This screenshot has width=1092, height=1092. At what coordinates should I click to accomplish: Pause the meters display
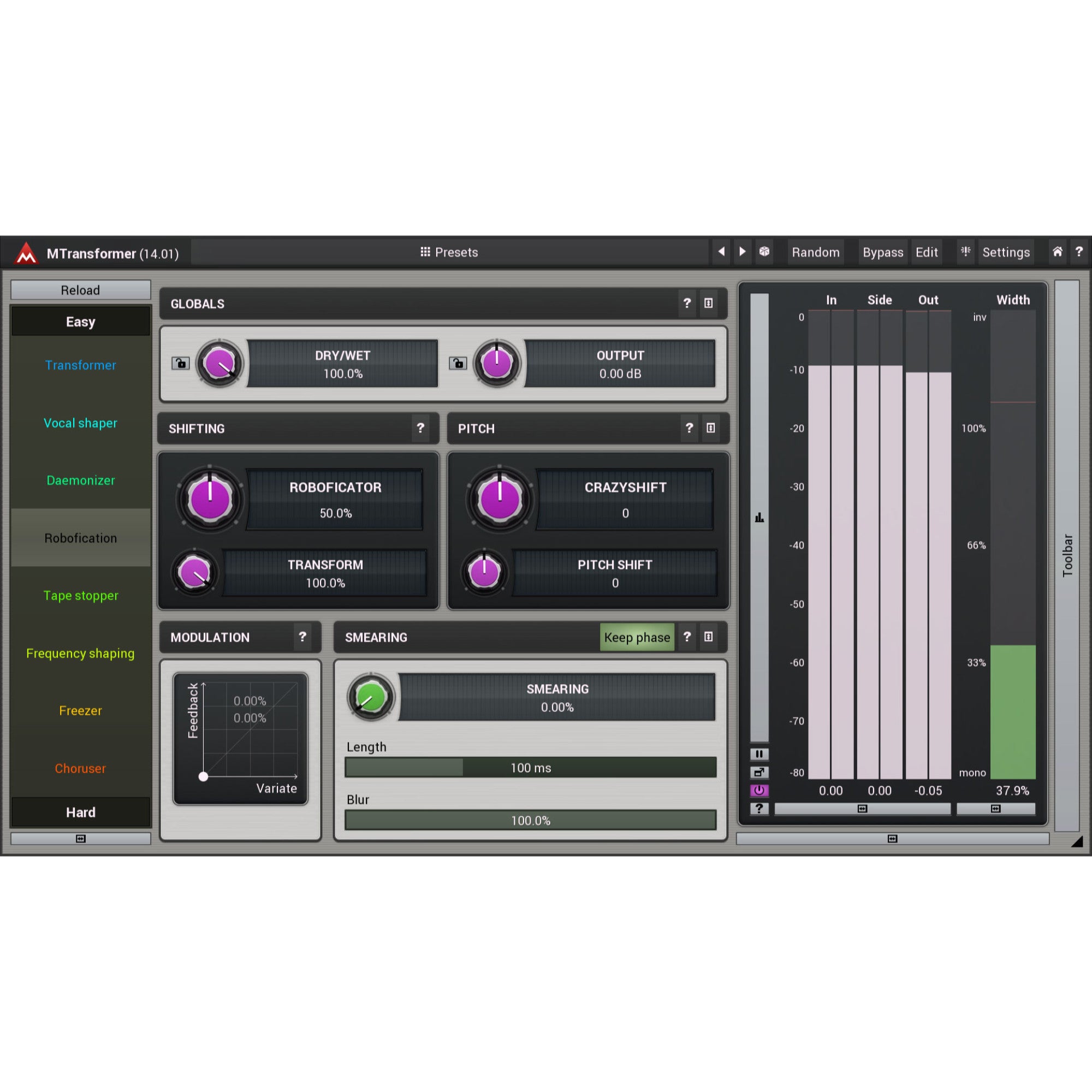coord(759,754)
